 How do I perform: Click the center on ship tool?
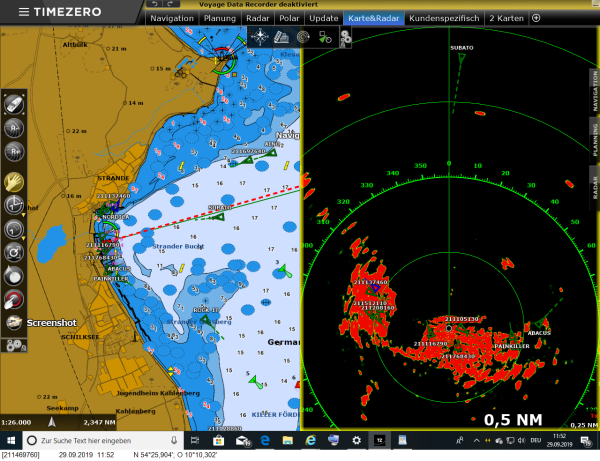[x=14, y=104]
